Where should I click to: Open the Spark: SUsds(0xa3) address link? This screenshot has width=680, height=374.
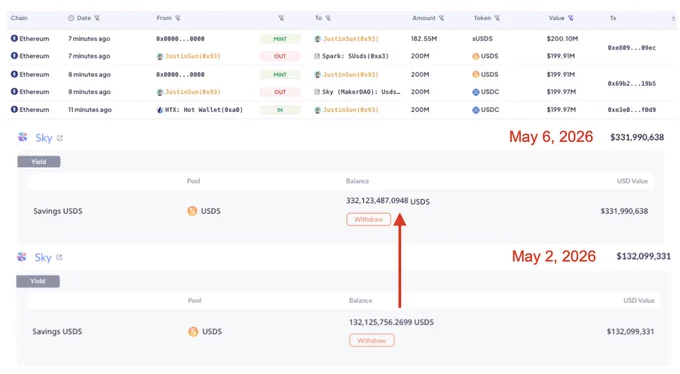tap(355, 56)
